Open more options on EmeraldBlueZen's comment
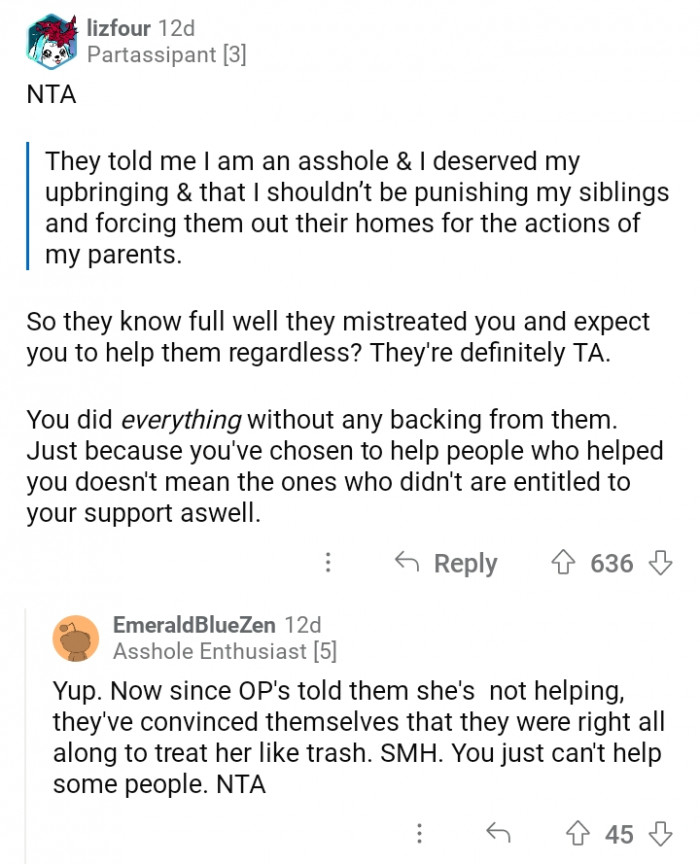The height and width of the screenshot is (864, 700). (420, 833)
